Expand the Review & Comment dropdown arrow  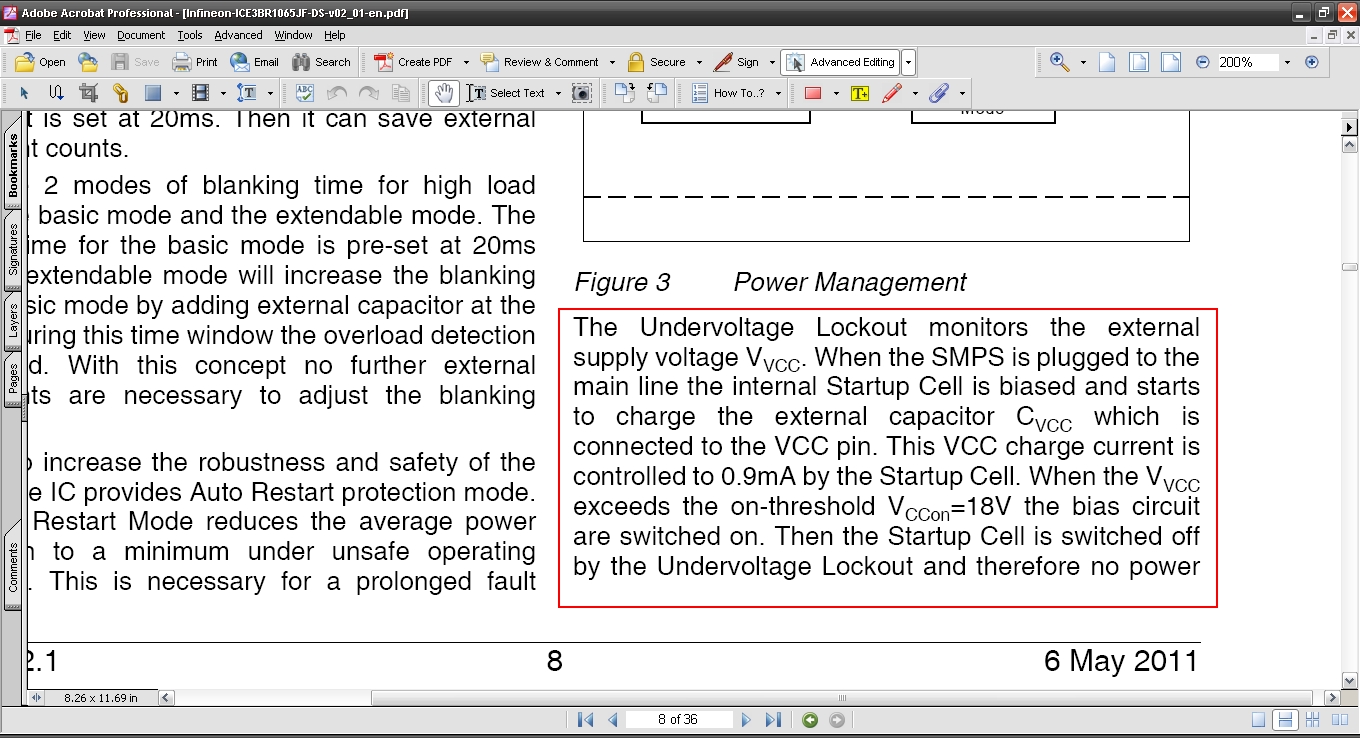tap(610, 62)
